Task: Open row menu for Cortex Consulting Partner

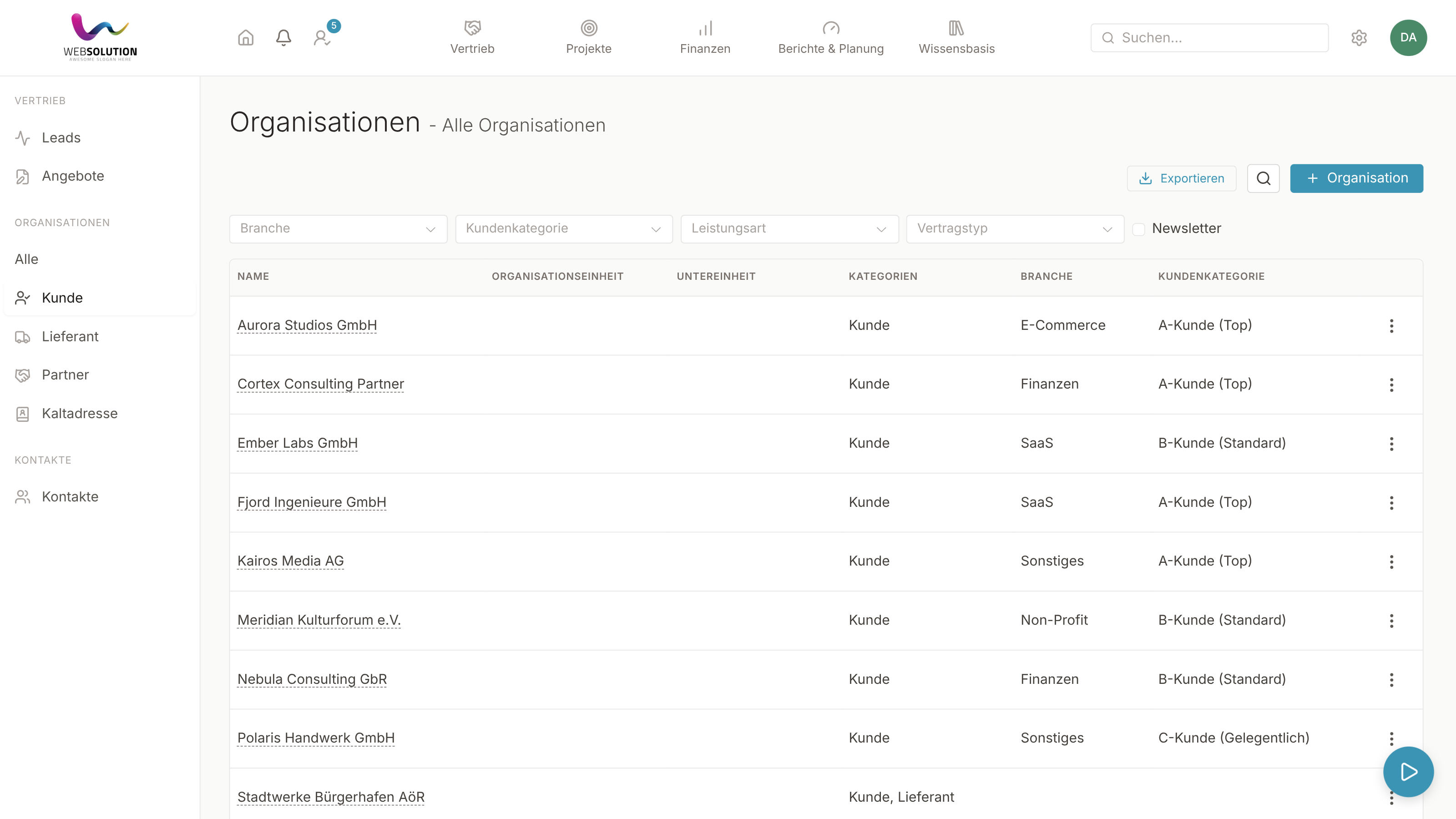Action: pos(1391,385)
